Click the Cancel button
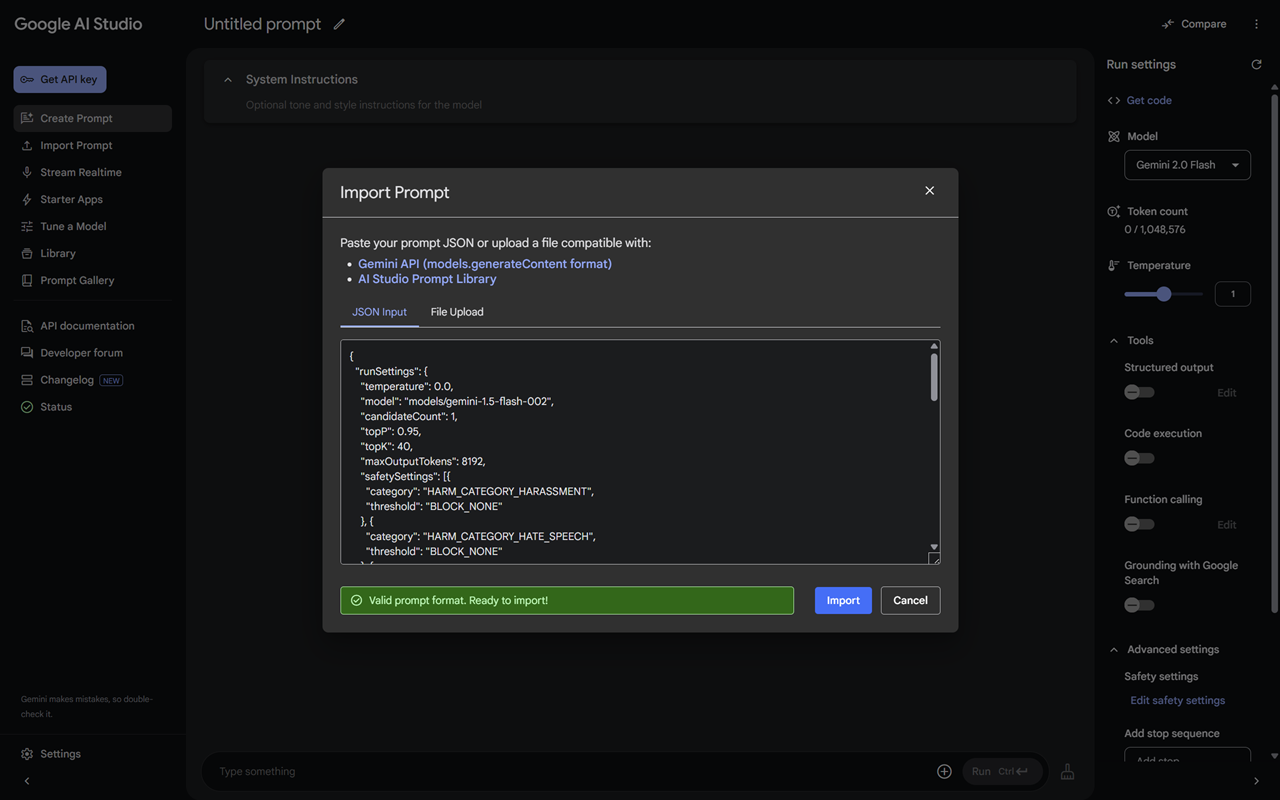The image size is (1280, 800). [x=910, y=600]
